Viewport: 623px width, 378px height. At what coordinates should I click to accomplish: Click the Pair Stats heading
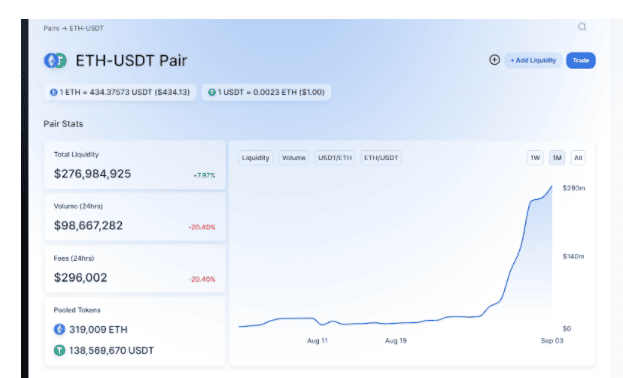[x=63, y=124]
